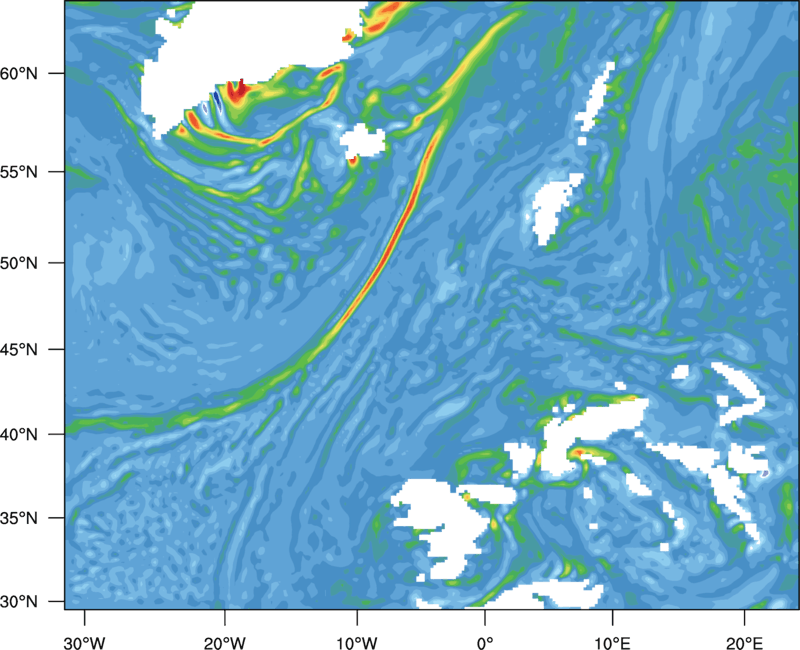This screenshot has width=800, height=650.
Task: Click the 20°E longitude label
Action: tap(744, 643)
